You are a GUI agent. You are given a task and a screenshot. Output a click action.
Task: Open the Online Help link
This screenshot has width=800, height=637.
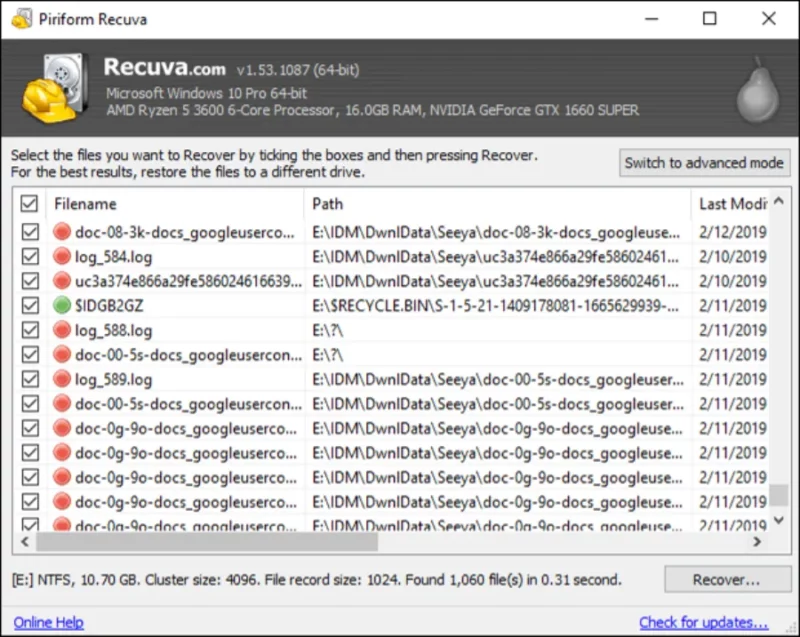[x=48, y=622]
